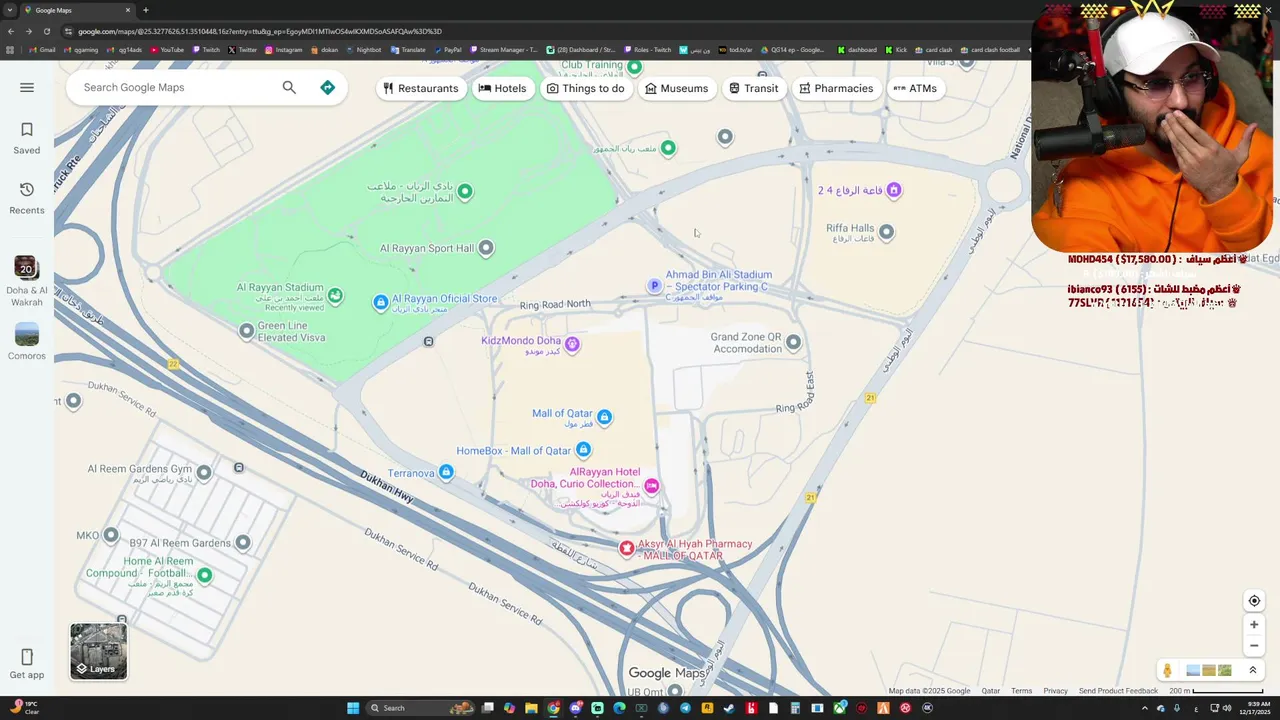Screen dimensions: 1280x720
Task: Open the Privacy link
Action: coord(1055,691)
